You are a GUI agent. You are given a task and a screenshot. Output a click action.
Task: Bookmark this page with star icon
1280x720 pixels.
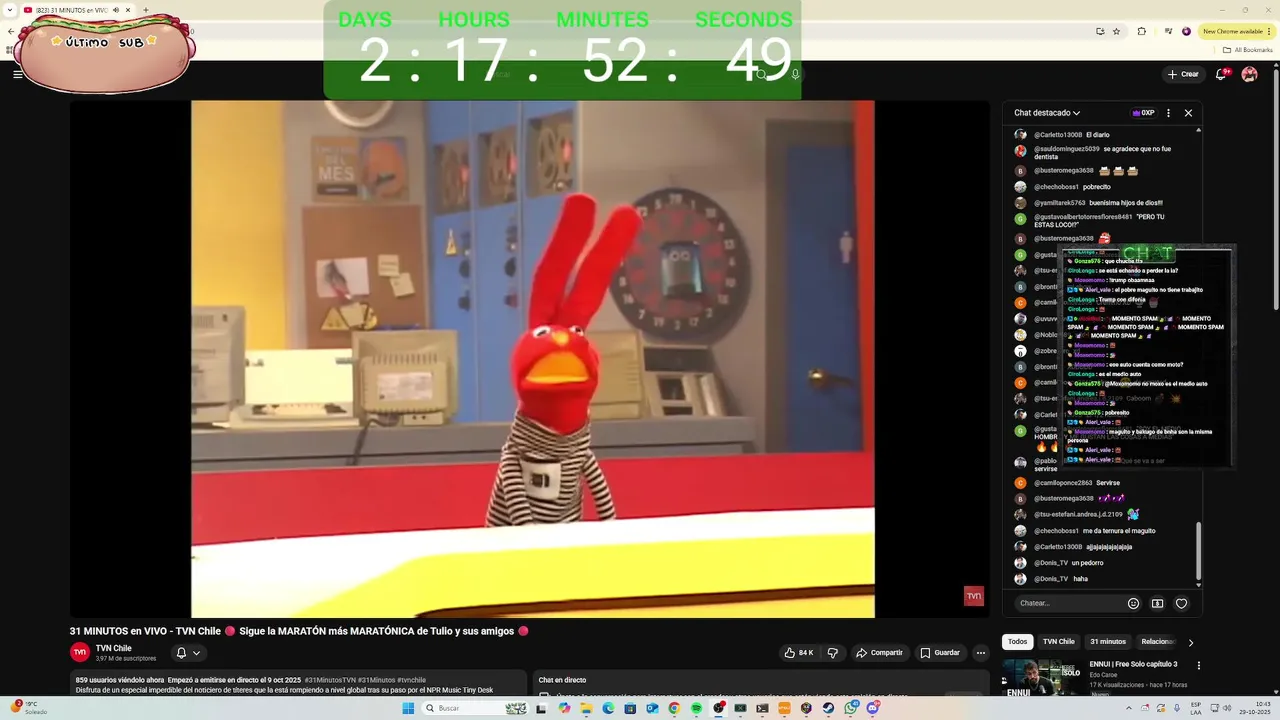click(x=1117, y=31)
